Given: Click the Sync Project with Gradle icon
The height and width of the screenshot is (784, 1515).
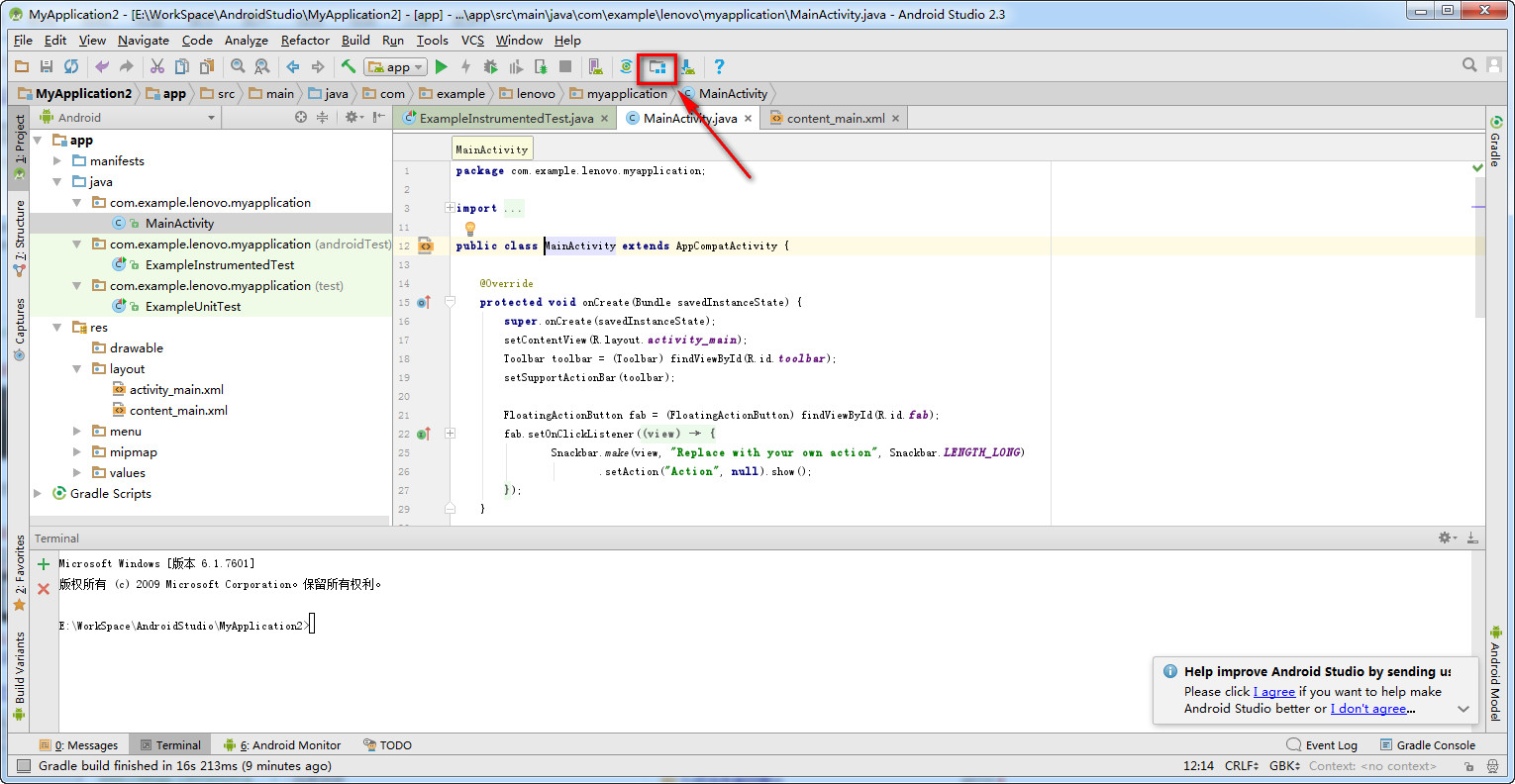Looking at the screenshot, I should click(x=626, y=66).
